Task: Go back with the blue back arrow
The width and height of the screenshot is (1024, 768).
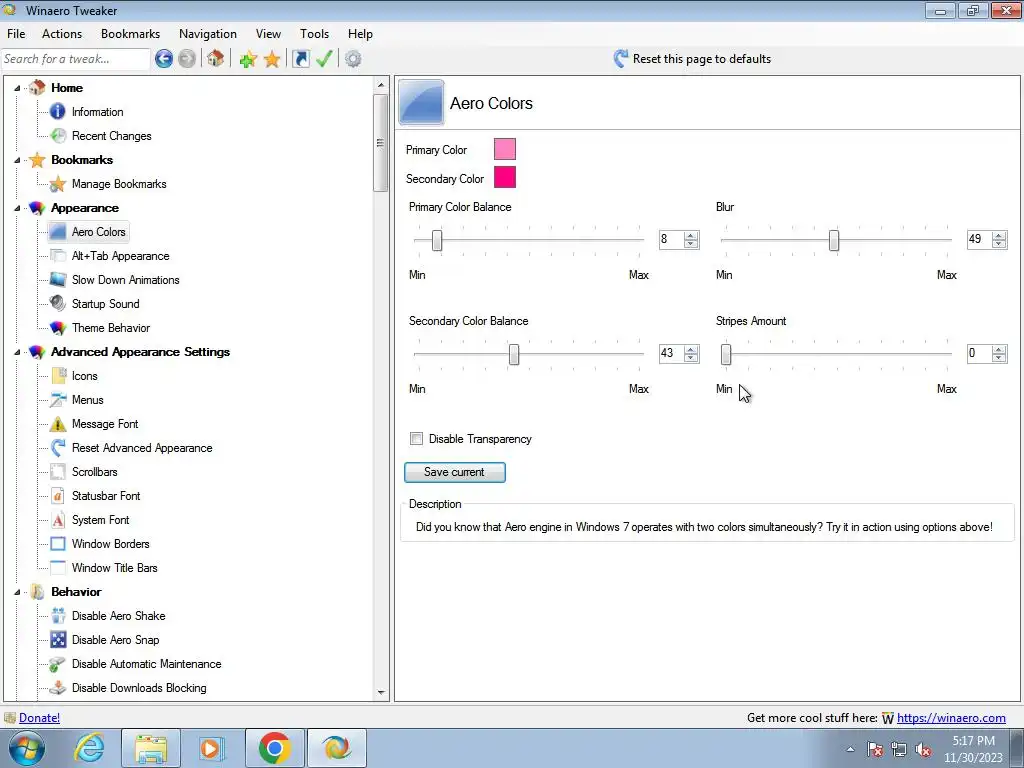Action: point(164,59)
